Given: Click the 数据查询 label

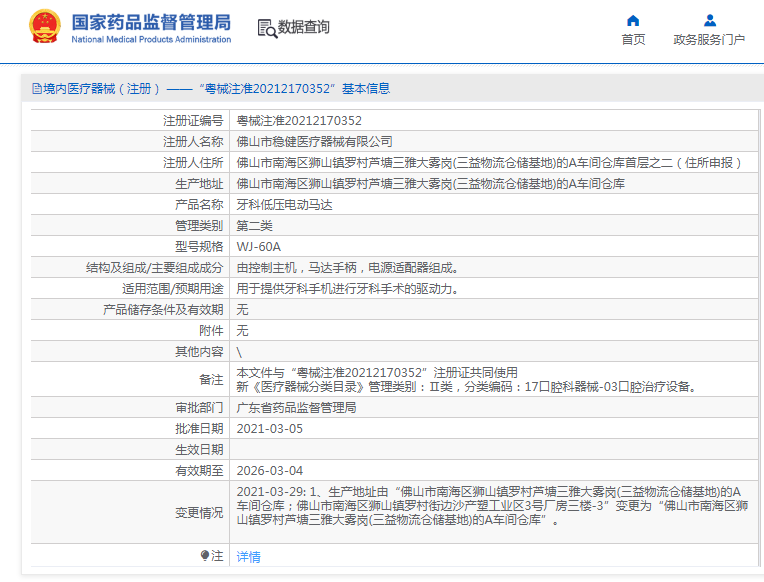Looking at the screenshot, I should (x=303, y=27).
